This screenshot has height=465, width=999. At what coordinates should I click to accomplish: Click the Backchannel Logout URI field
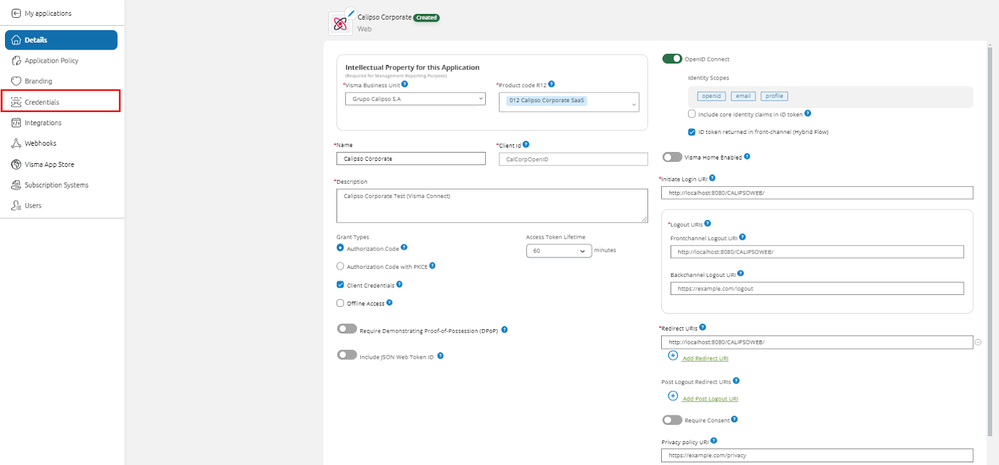817,288
